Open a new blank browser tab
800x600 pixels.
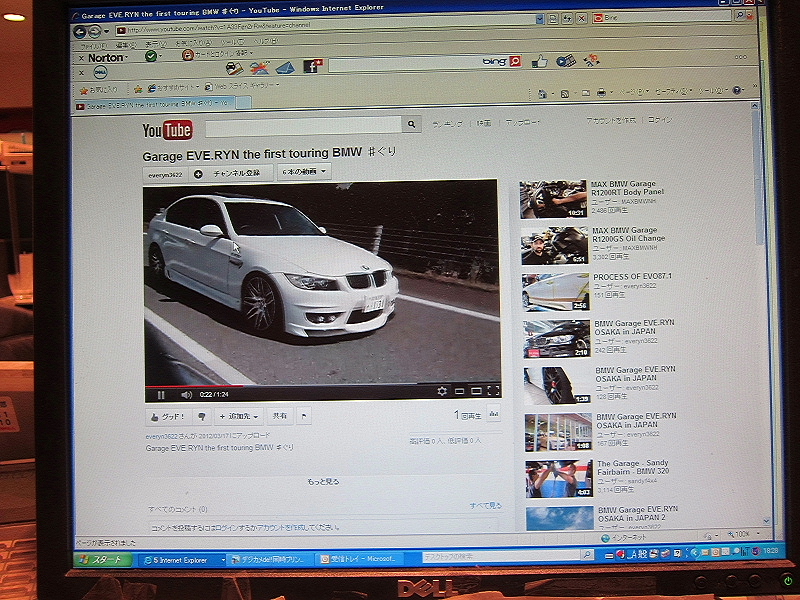pyautogui.click(x=243, y=103)
